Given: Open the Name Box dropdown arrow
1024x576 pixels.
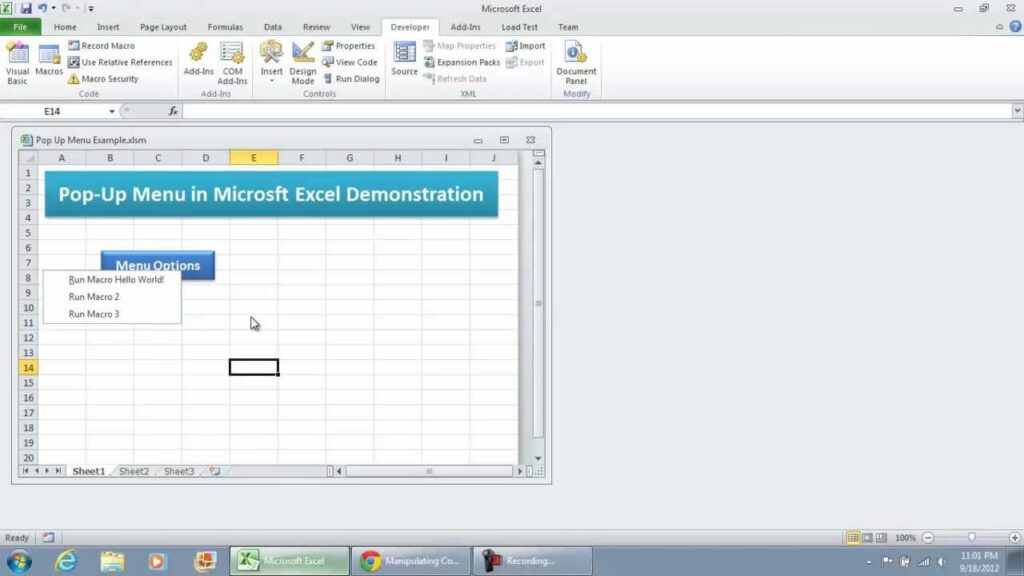Looking at the screenshot, I should click(x=112, y=112).
